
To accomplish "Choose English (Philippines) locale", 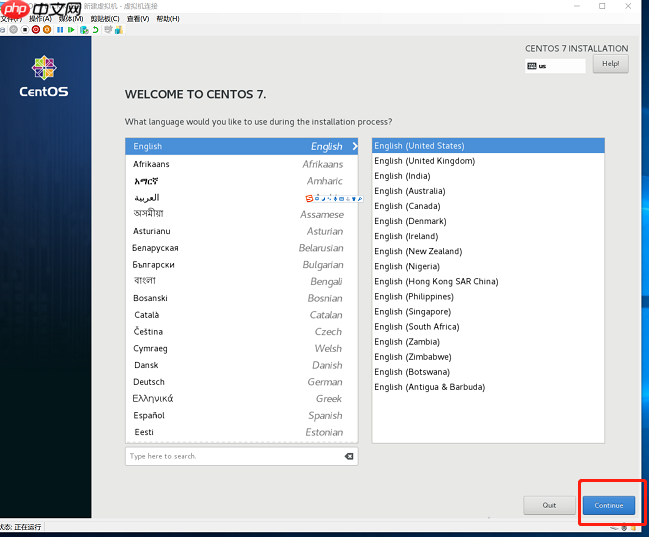I will tap(488, 296).
